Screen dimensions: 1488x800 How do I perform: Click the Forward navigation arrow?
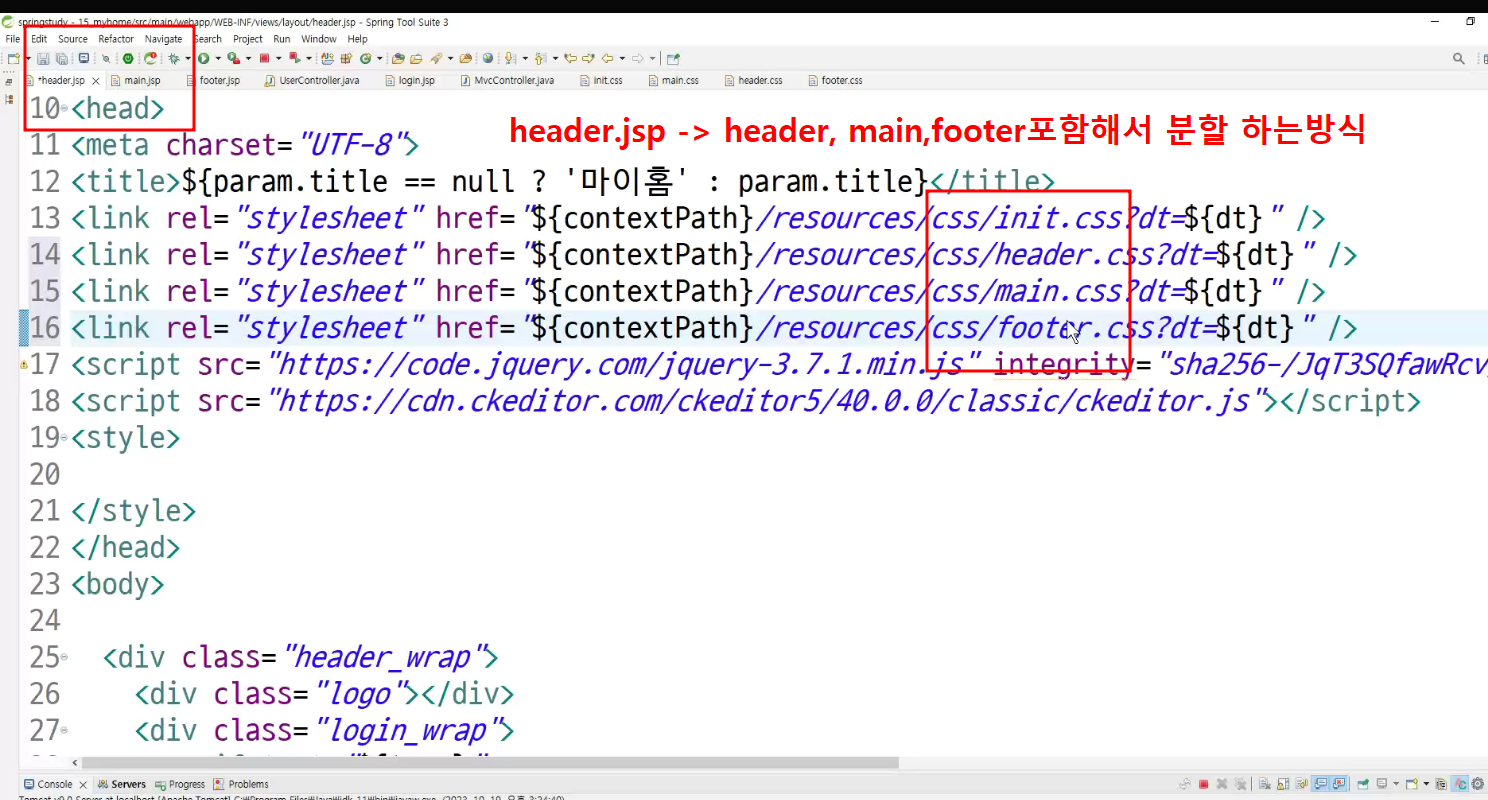click(637, 59)
